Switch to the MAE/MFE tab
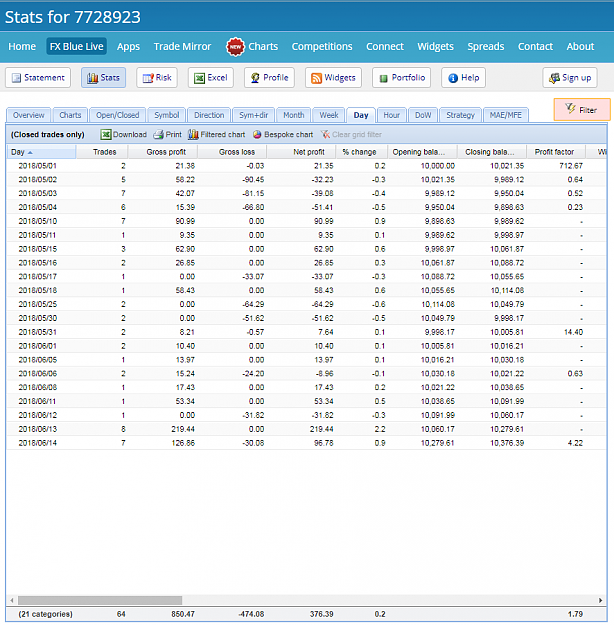The width and height of the screenshot is (614, 625). [x=506, y=115]
